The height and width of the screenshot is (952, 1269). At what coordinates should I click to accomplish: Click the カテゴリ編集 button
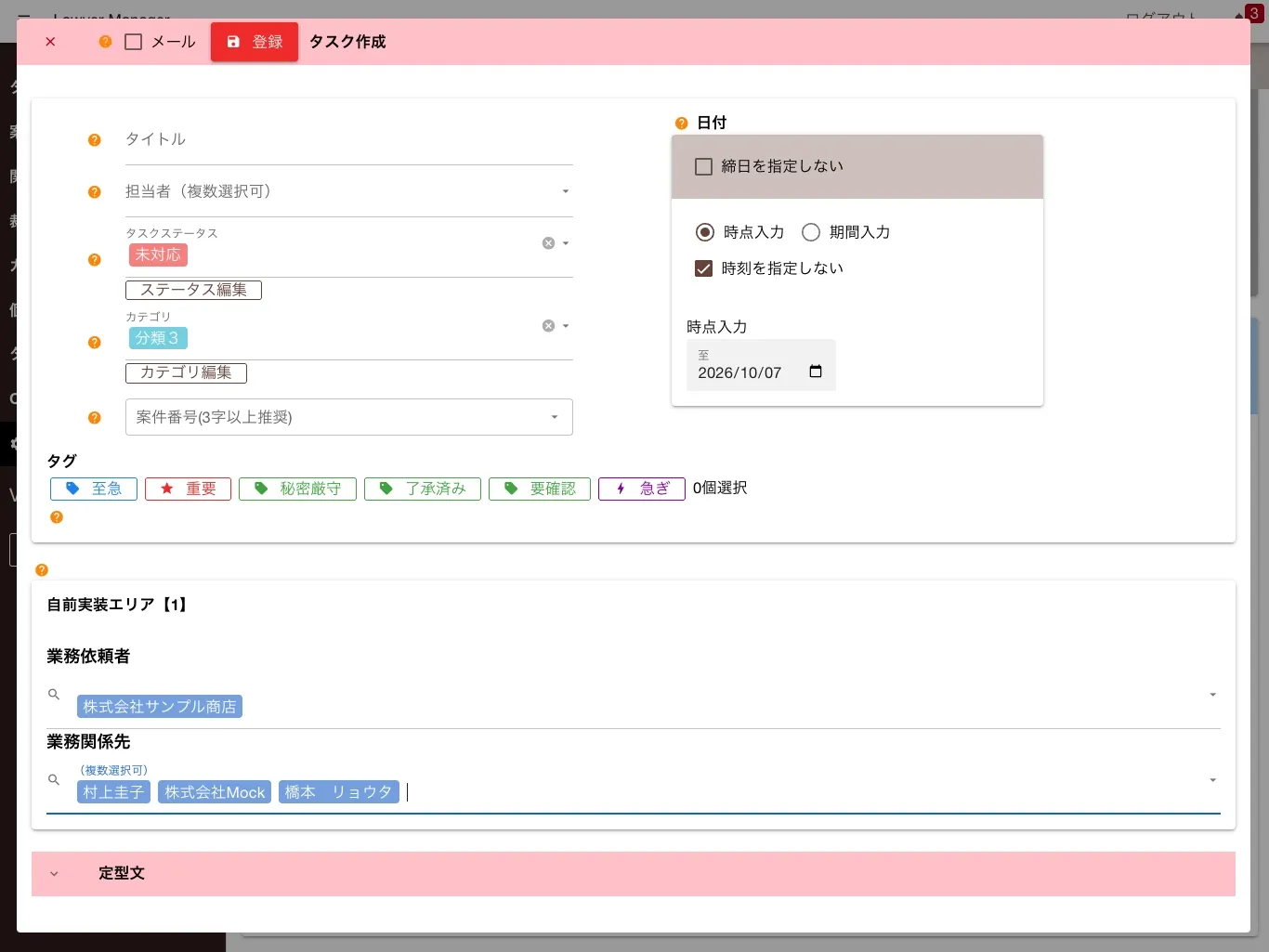(x=186, y=372)
